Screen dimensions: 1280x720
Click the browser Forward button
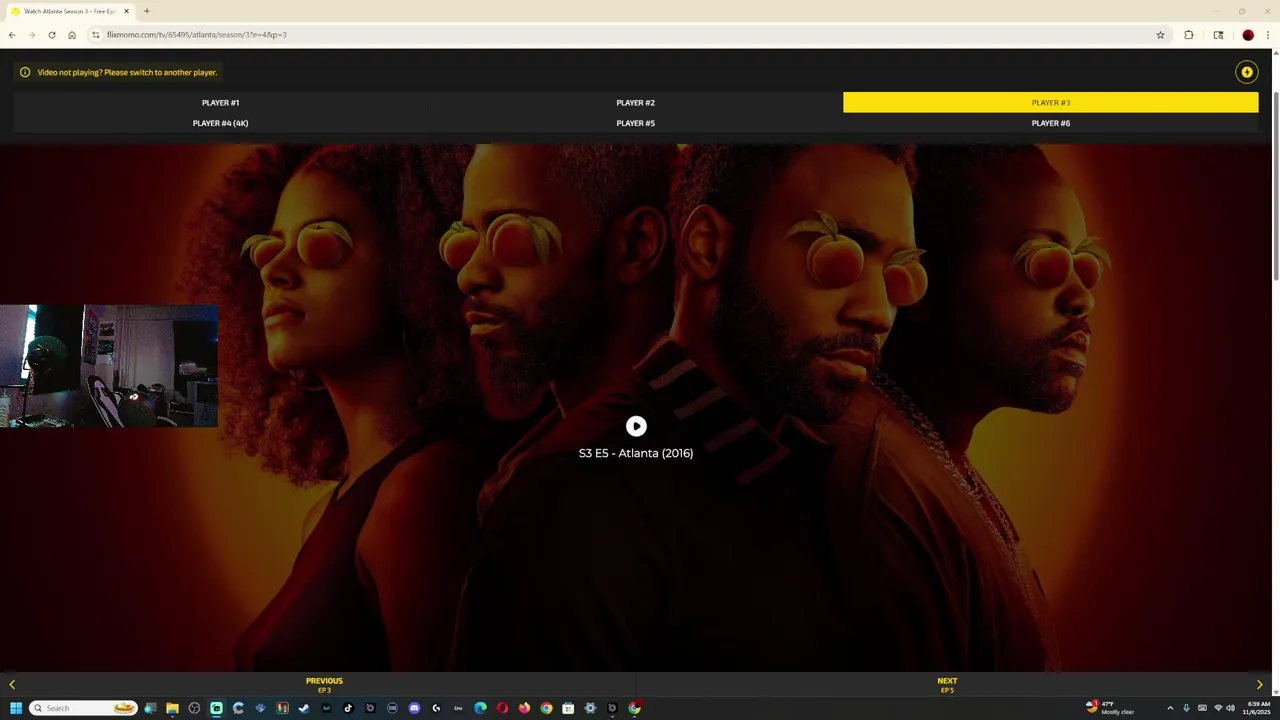[32, 35]
